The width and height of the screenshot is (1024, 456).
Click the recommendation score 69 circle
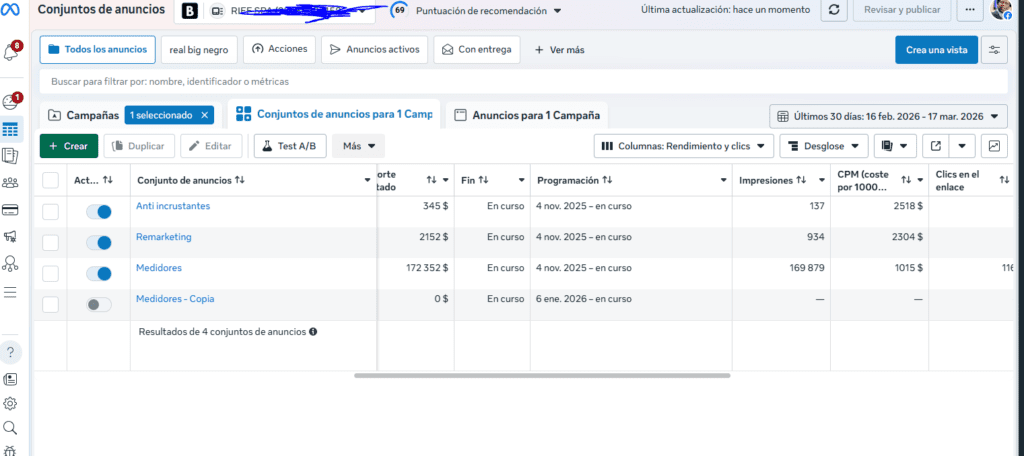point(399,11)
